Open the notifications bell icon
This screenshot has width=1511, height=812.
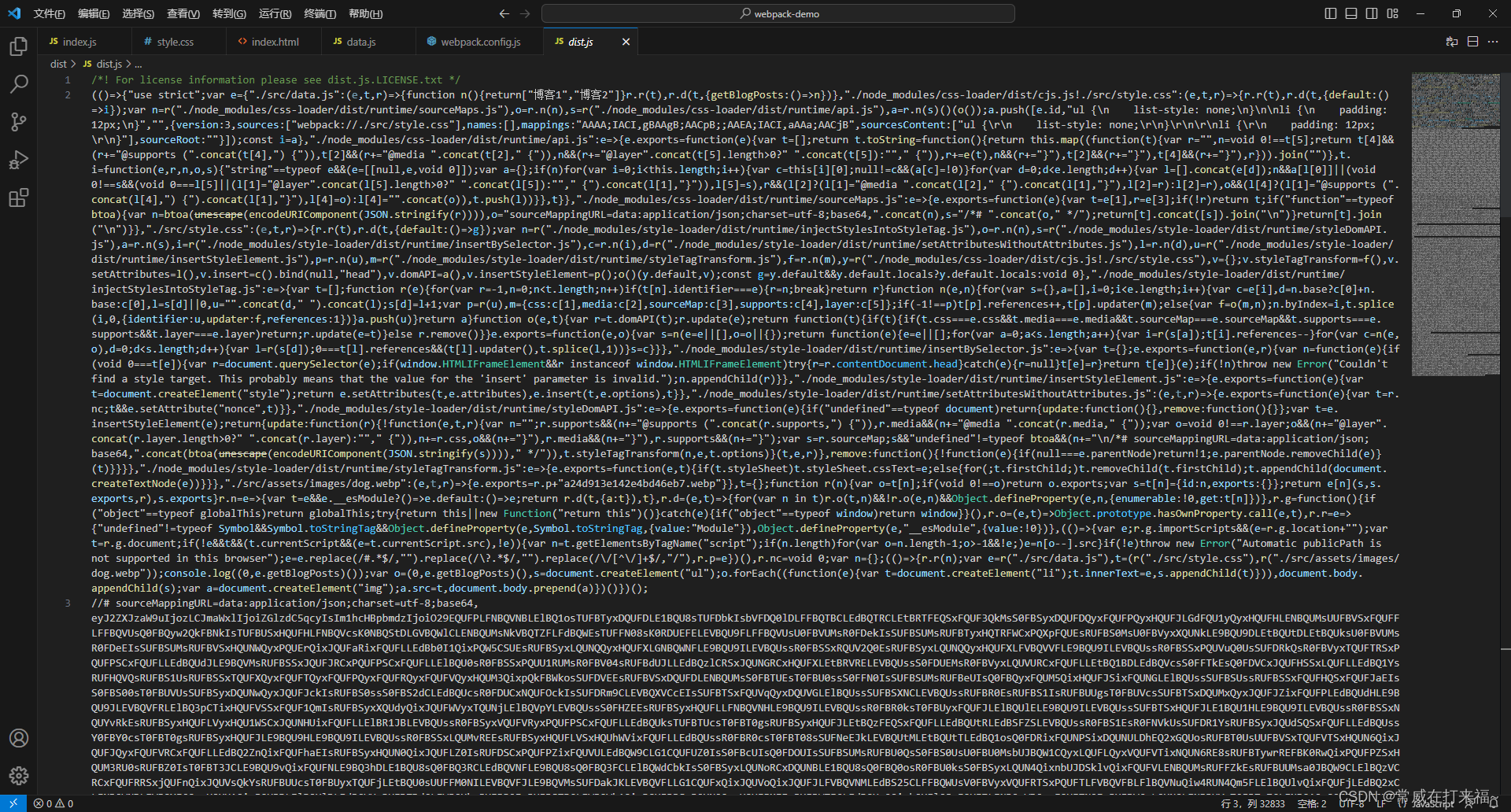click(x=1494, y=803)
